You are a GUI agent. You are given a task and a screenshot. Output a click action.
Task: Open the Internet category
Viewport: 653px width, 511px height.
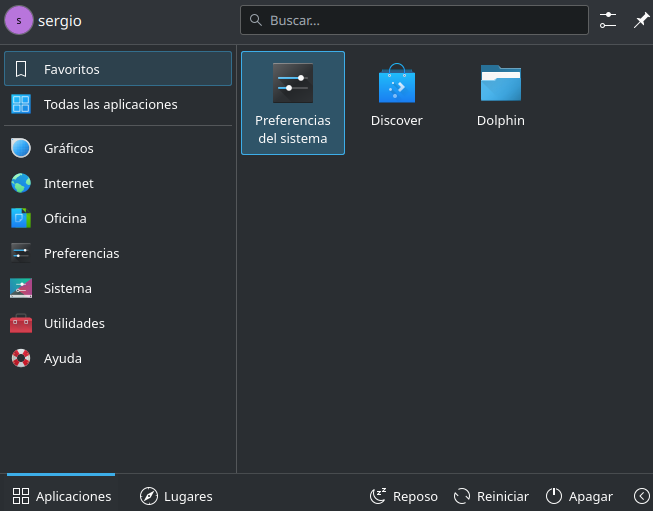point(118,183)
